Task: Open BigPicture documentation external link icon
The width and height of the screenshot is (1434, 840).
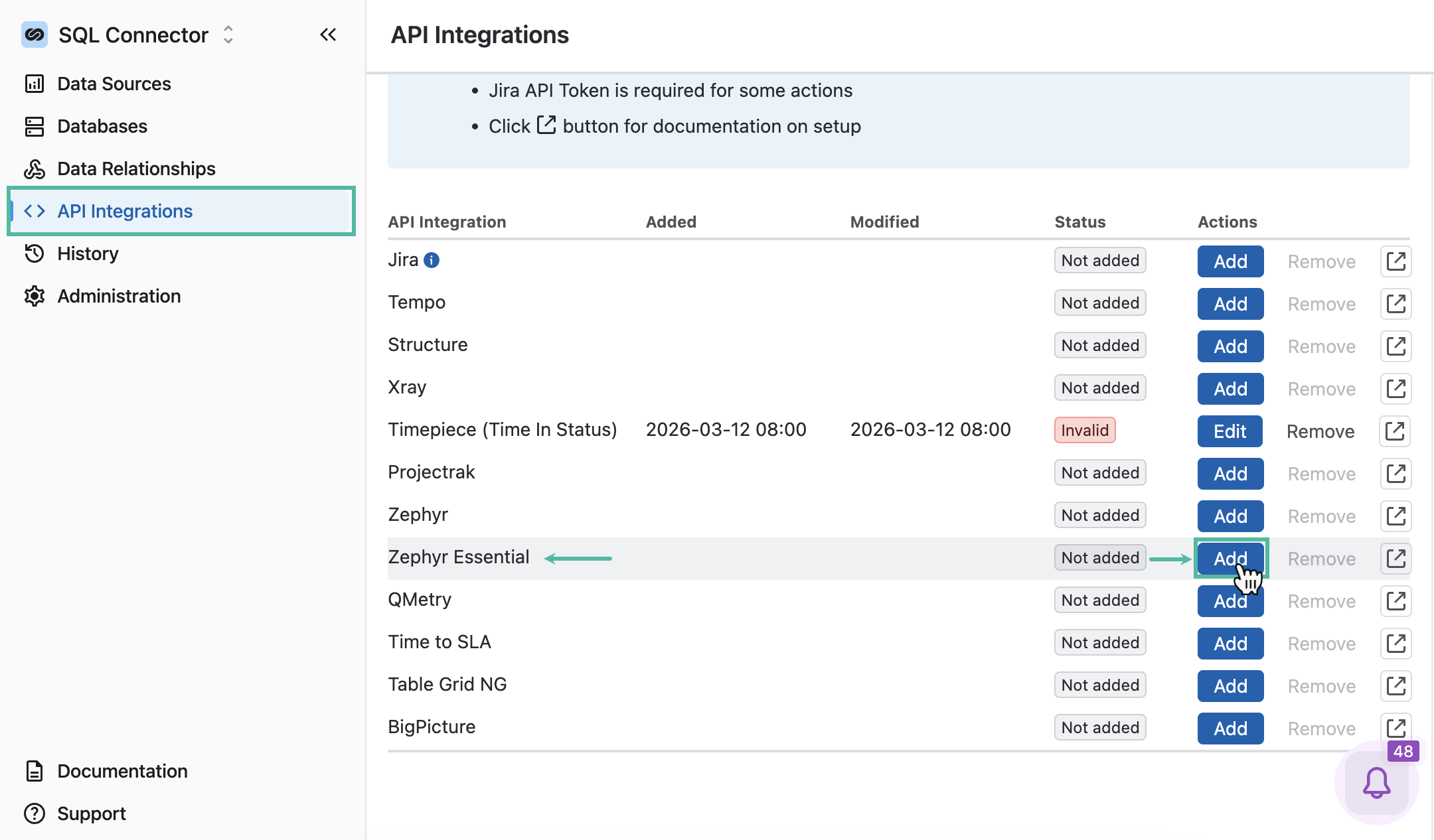Action: point(1395,727)
